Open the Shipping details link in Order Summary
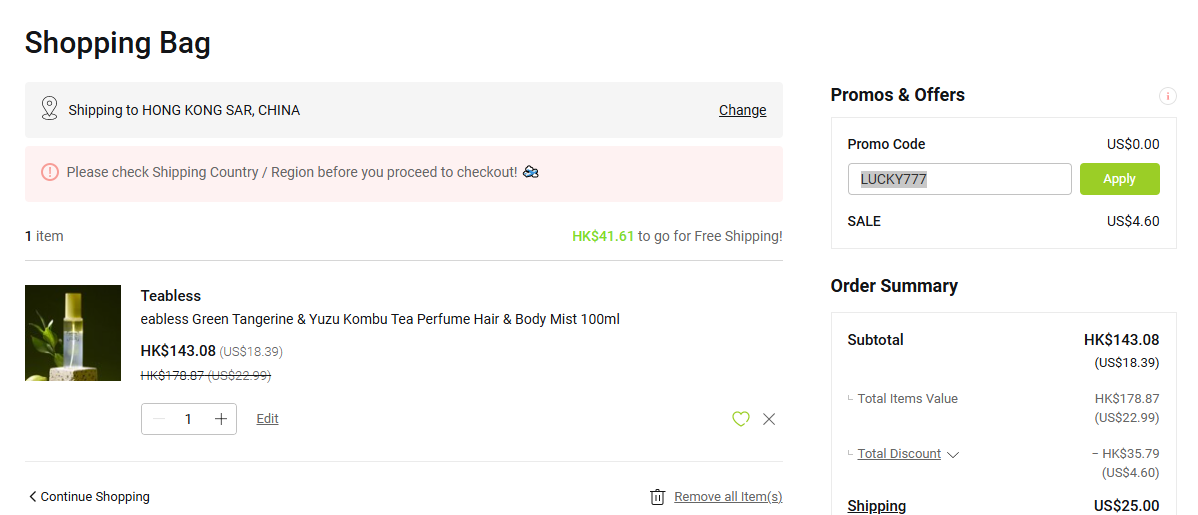This screenshot has height=515, width=1198. tap(876, 506)
